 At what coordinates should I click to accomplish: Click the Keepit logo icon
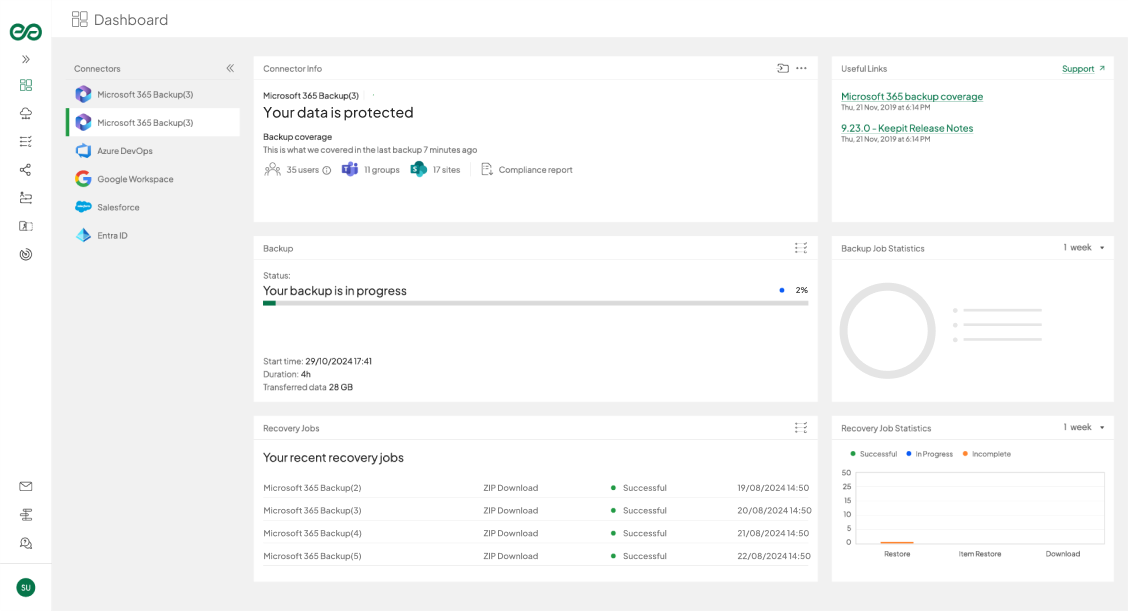tap(25, 32)
